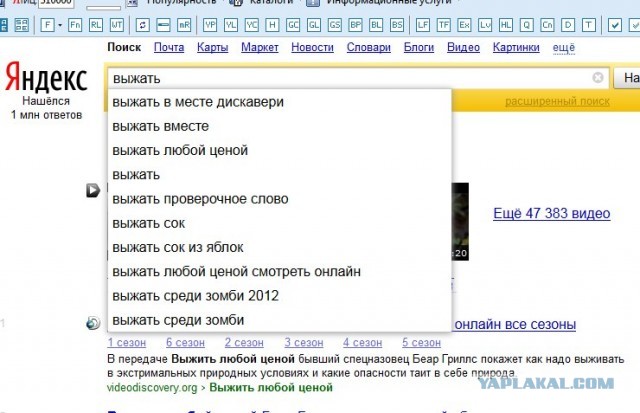Click the Cn toolbar icon
The height and width of the screenshot is (413, 640).
point(547,25)
